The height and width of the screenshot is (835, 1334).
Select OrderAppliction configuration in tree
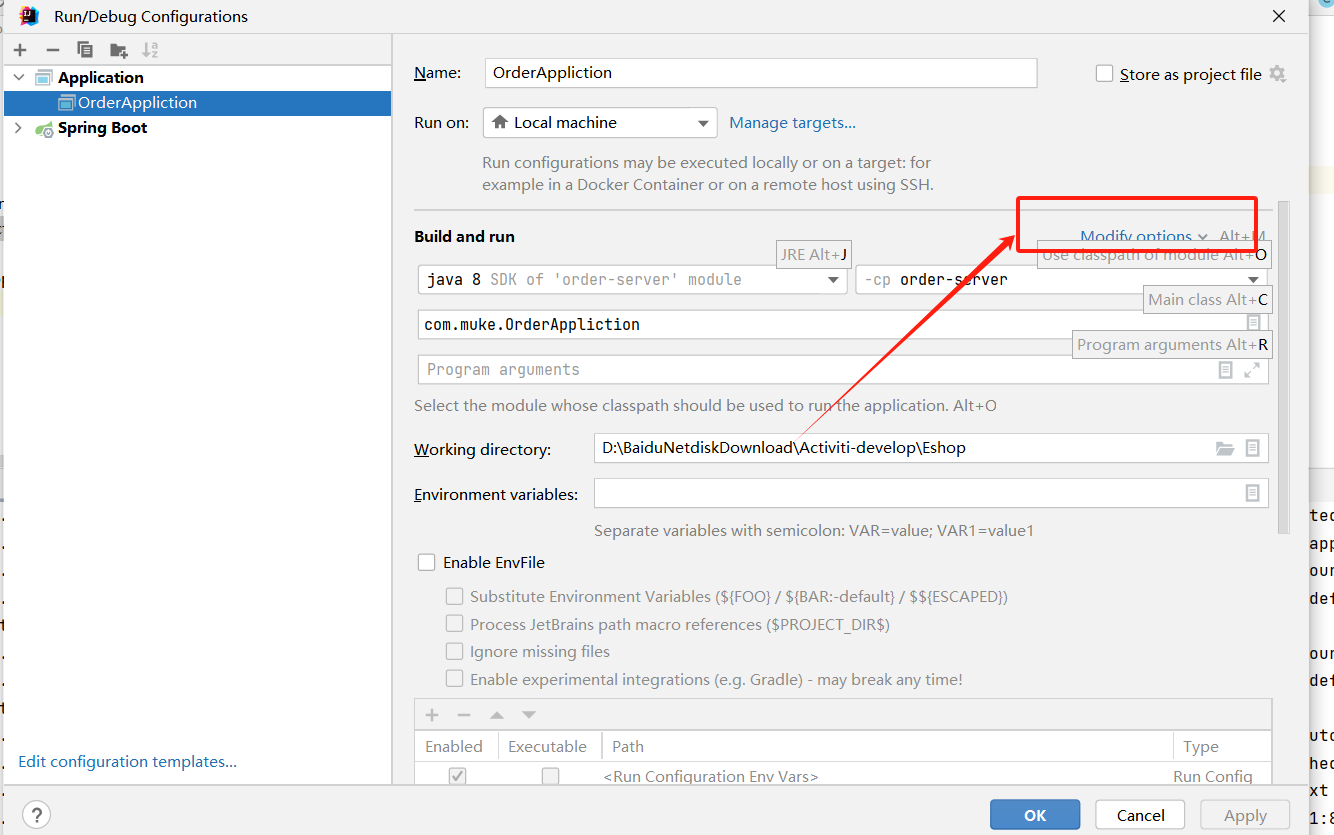[x=197, y=102]
